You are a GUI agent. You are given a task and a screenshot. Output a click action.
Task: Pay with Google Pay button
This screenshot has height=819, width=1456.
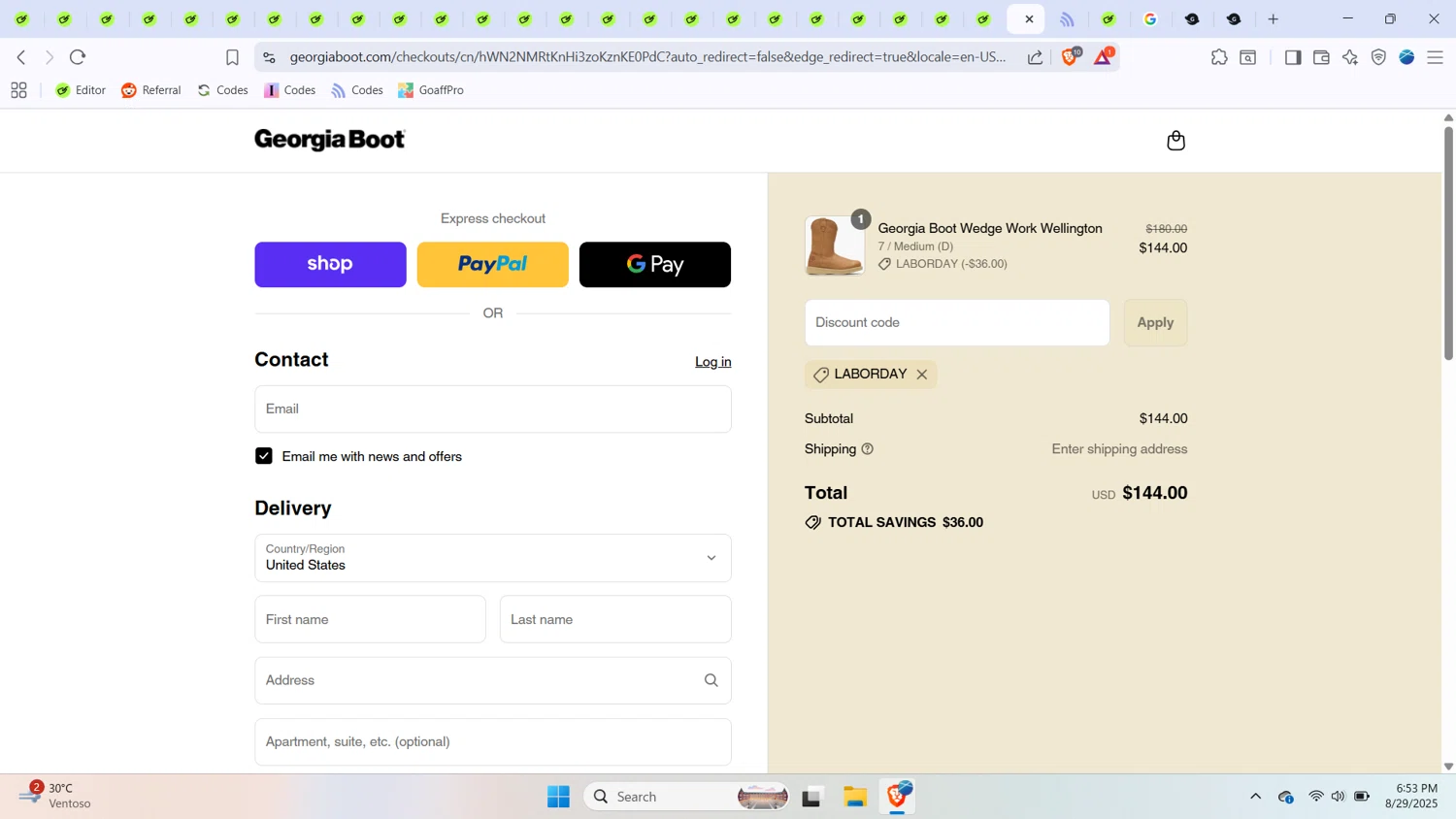655,265
